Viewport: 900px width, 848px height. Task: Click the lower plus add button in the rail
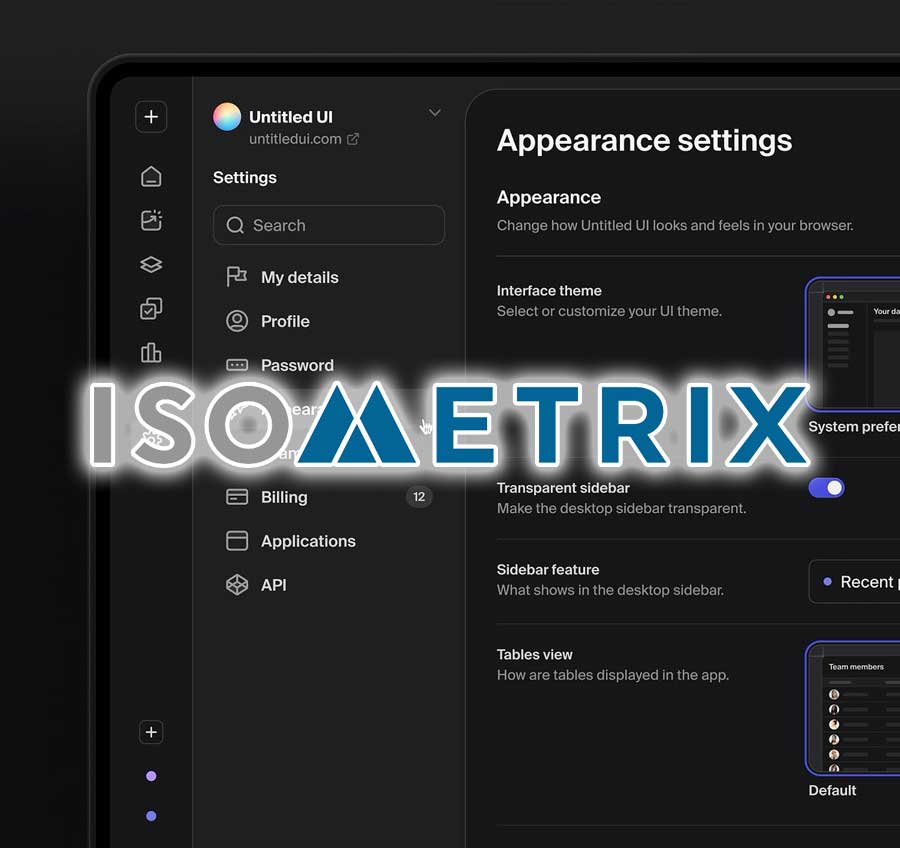(x=151, y=732)
